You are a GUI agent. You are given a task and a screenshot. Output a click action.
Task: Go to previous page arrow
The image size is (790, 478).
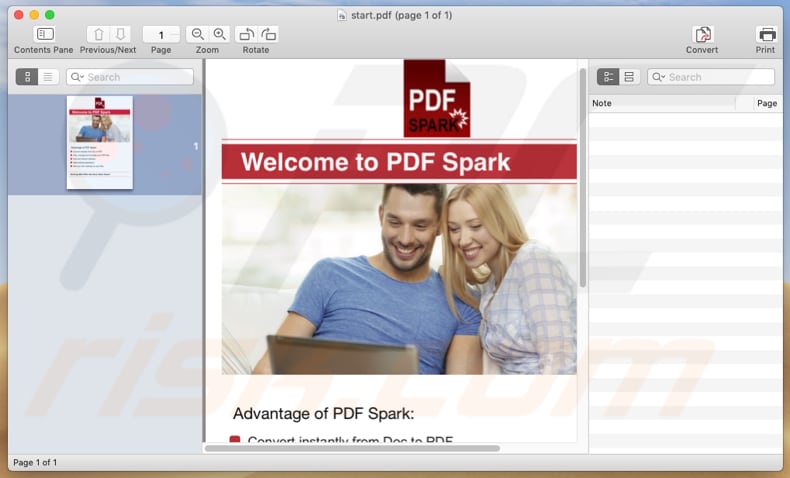click(x=98, y=34)
